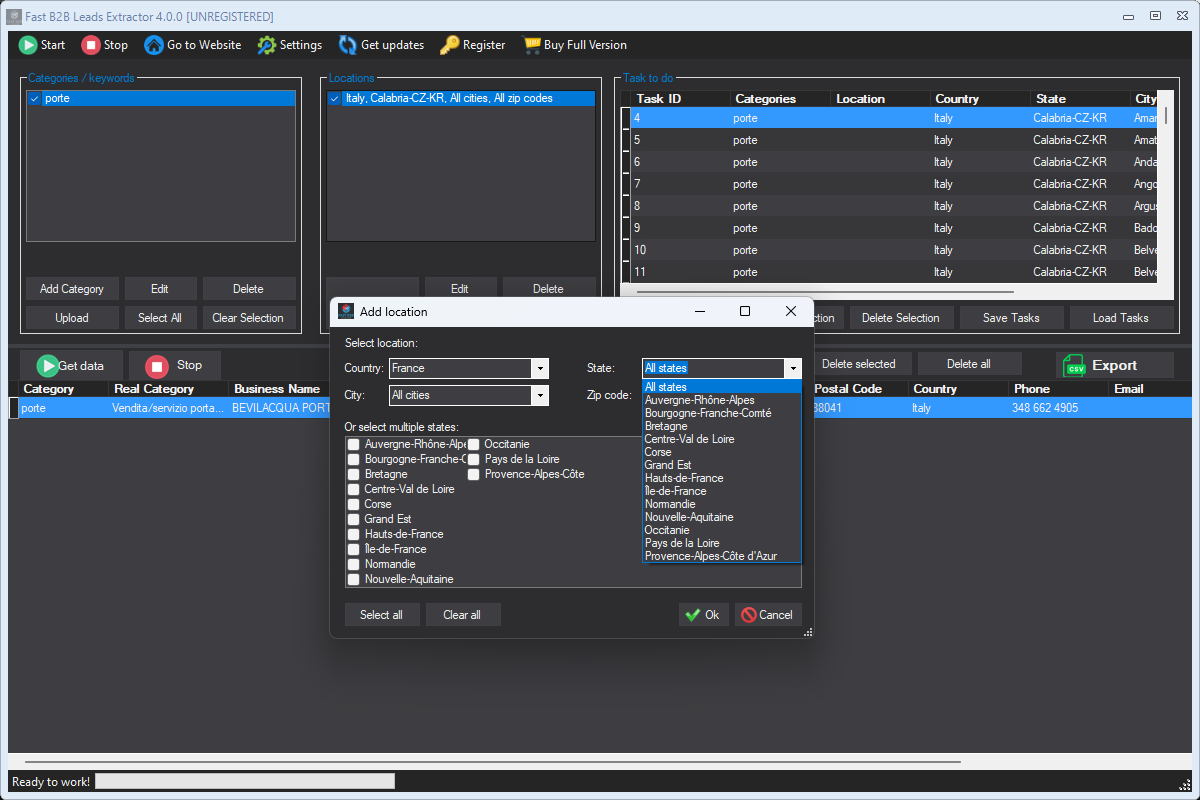Click the Register key icon
The width and height of the screenshot is (1200, 800).
[x=450, y=45]
